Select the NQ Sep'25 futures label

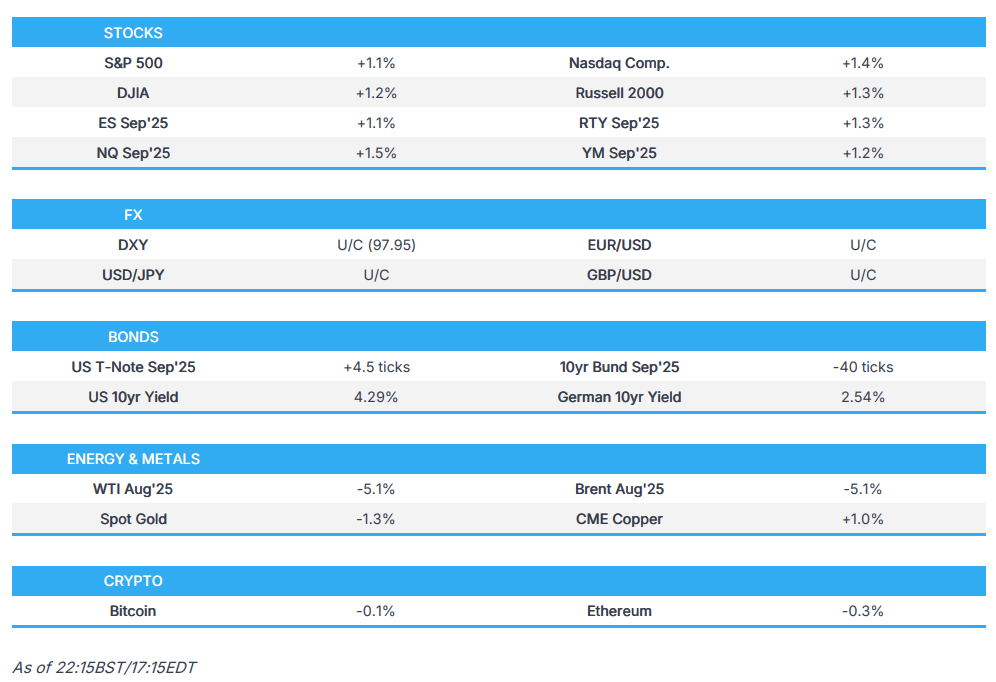(x=133, y=153)
